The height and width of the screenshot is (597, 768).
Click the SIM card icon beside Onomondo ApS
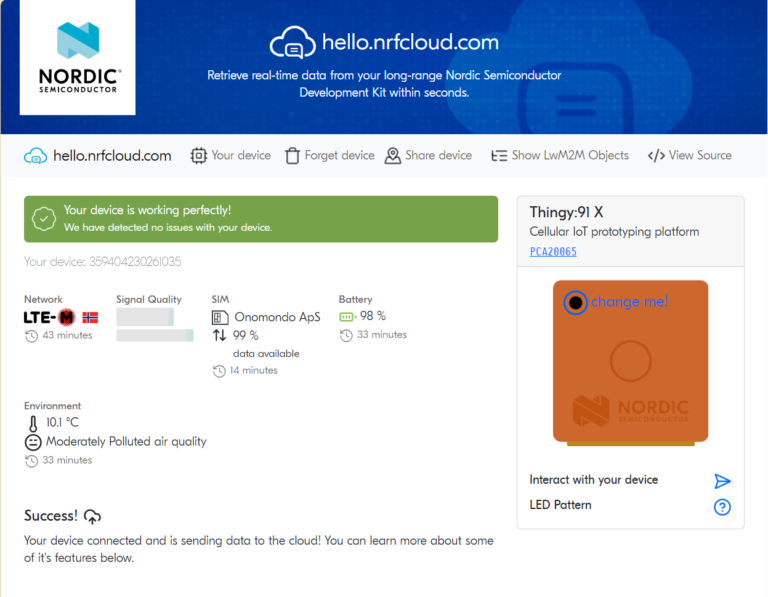[x=220, y=317]
